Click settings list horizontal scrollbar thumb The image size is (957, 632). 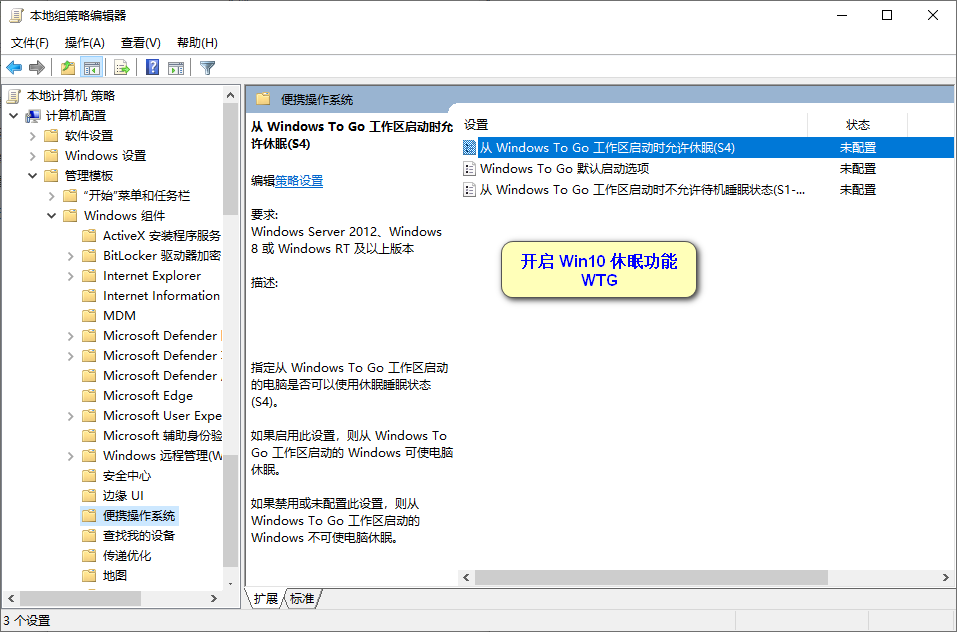(652, 577)
